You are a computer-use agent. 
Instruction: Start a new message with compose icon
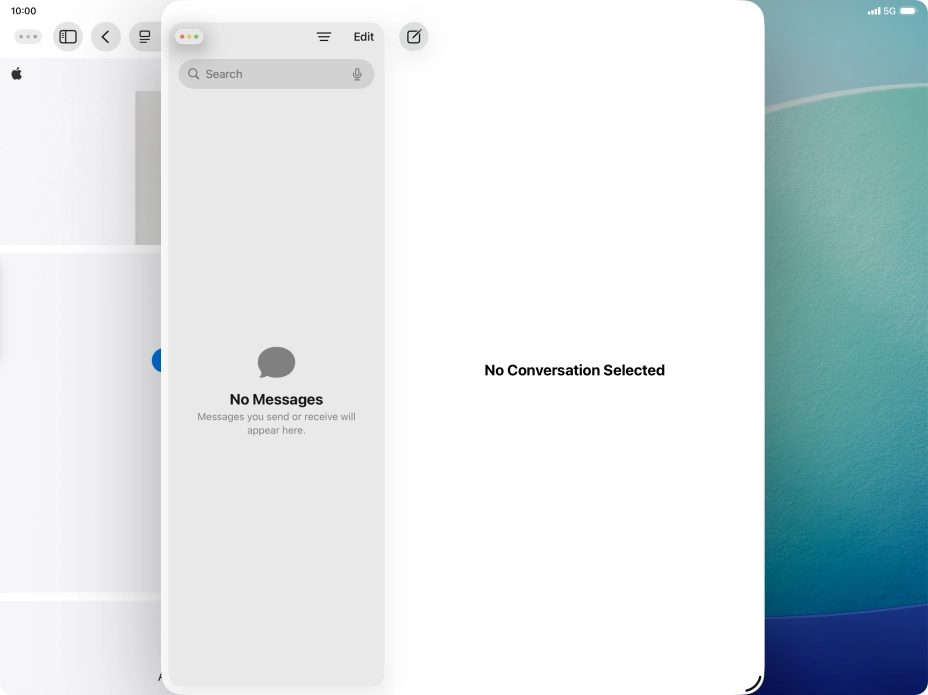413,36
